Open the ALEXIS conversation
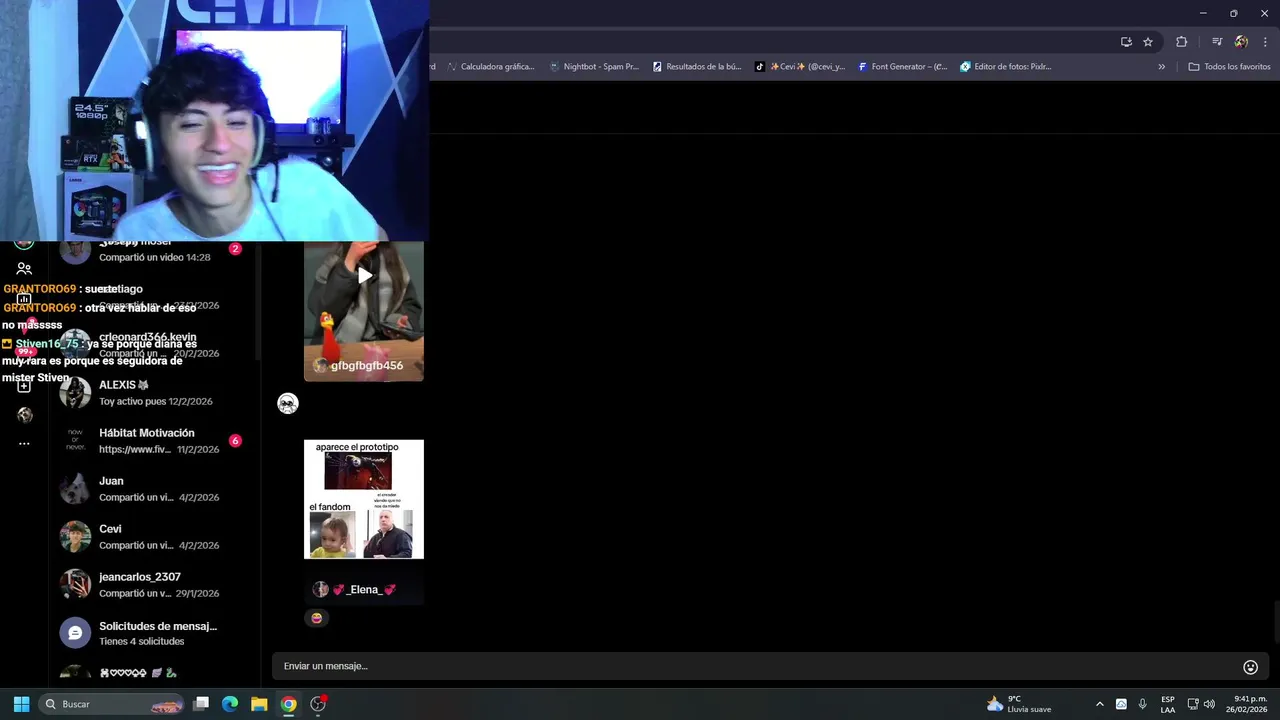Screen dimensions: 1280x720 coord(154,393)
